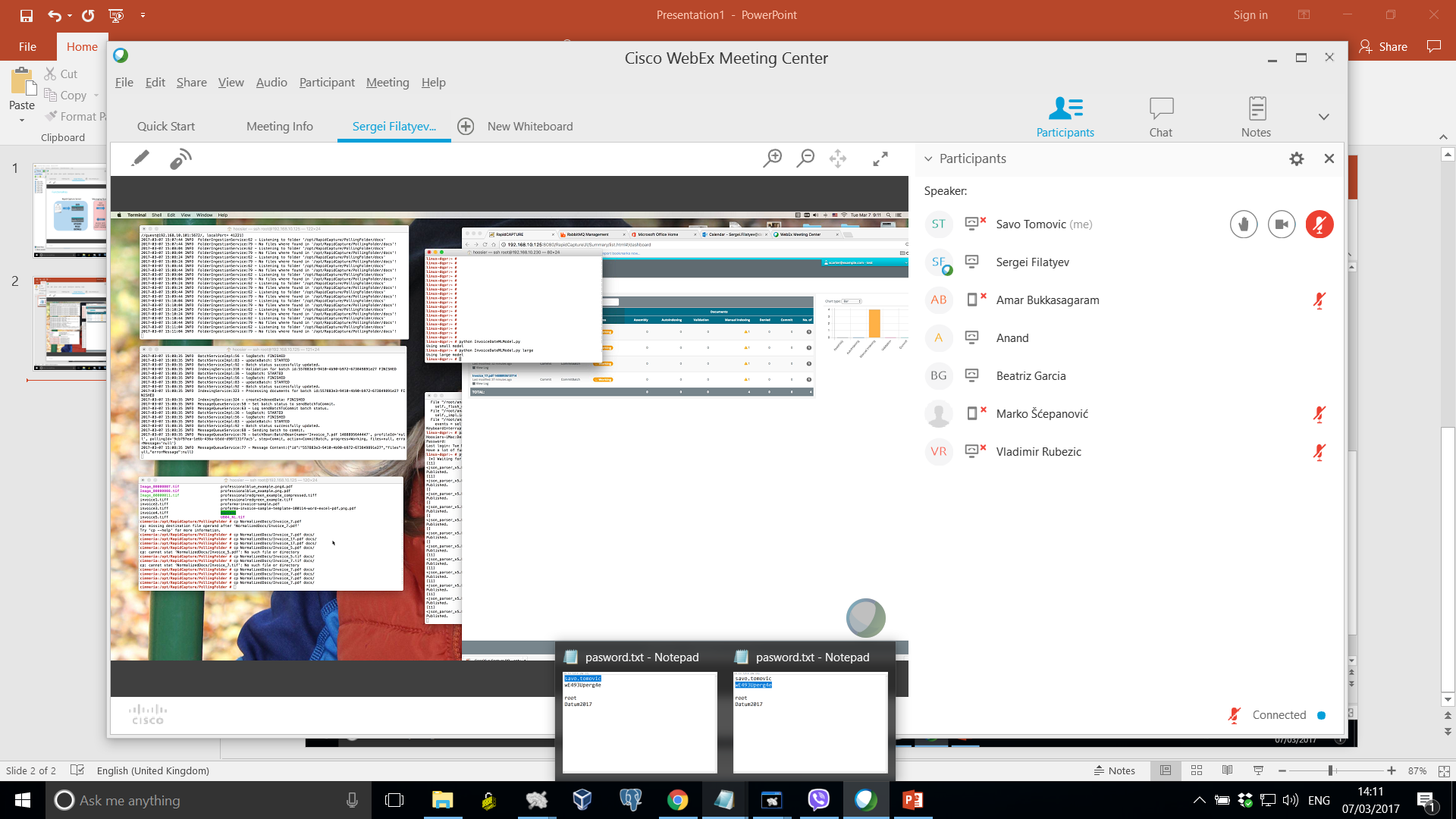
Task: Open Undo history dropdown arrow
Action: (70, 15)
